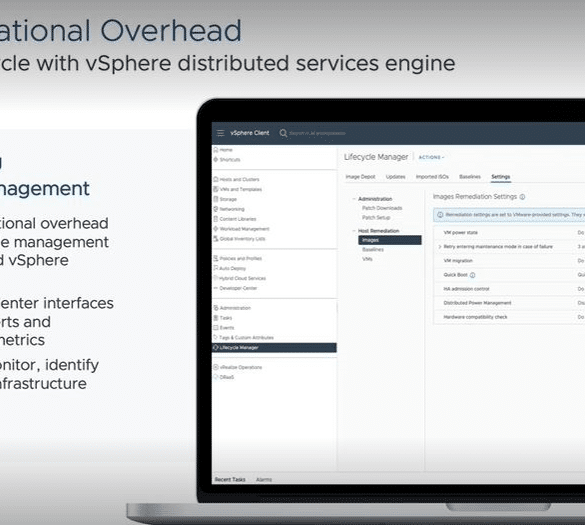Screen dimensions: 585x525
Task: Open the hamburger menu in vSphere Client
Action: tap(220, 133)
